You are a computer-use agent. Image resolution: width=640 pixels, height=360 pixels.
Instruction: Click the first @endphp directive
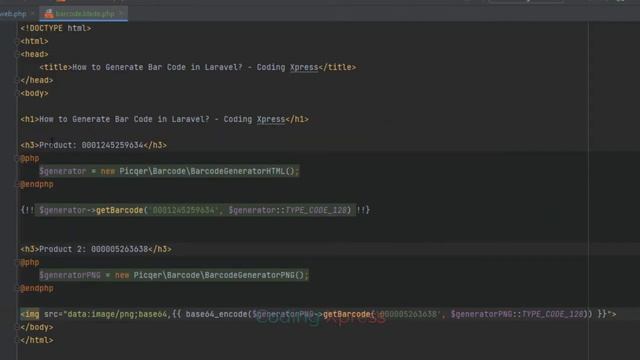[37, 184]
